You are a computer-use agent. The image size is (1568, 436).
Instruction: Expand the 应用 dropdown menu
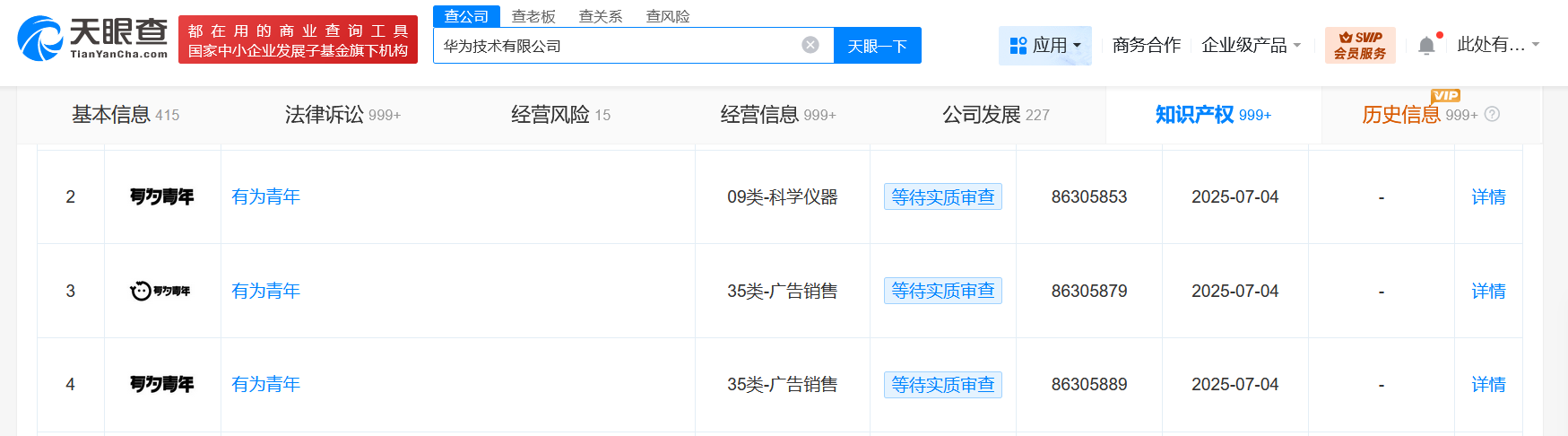pos(1044,46)
